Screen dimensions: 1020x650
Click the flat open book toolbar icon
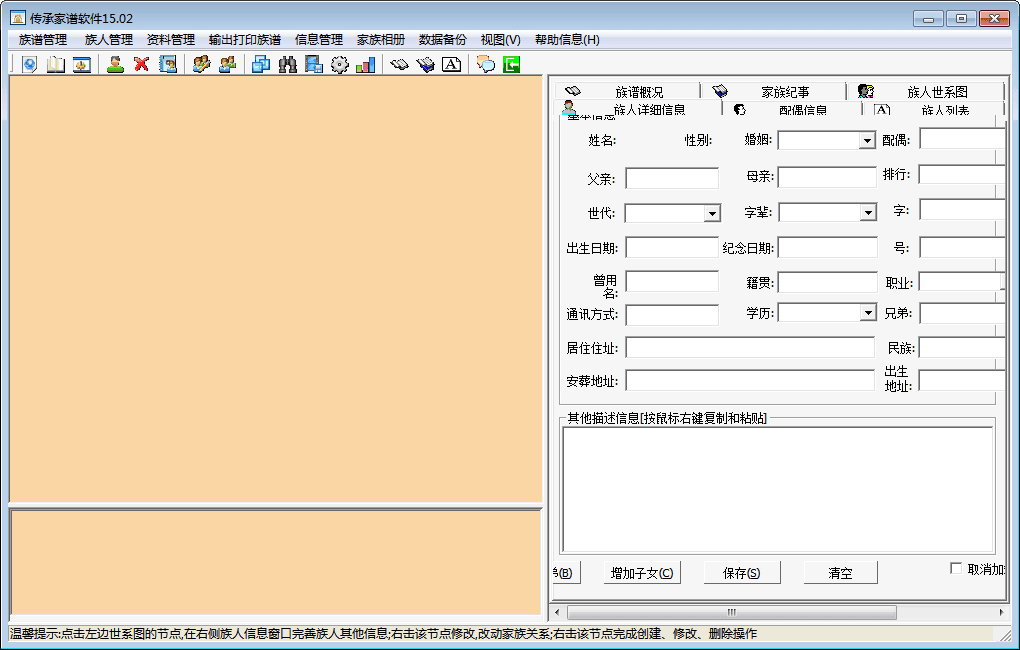pos(399,64)
